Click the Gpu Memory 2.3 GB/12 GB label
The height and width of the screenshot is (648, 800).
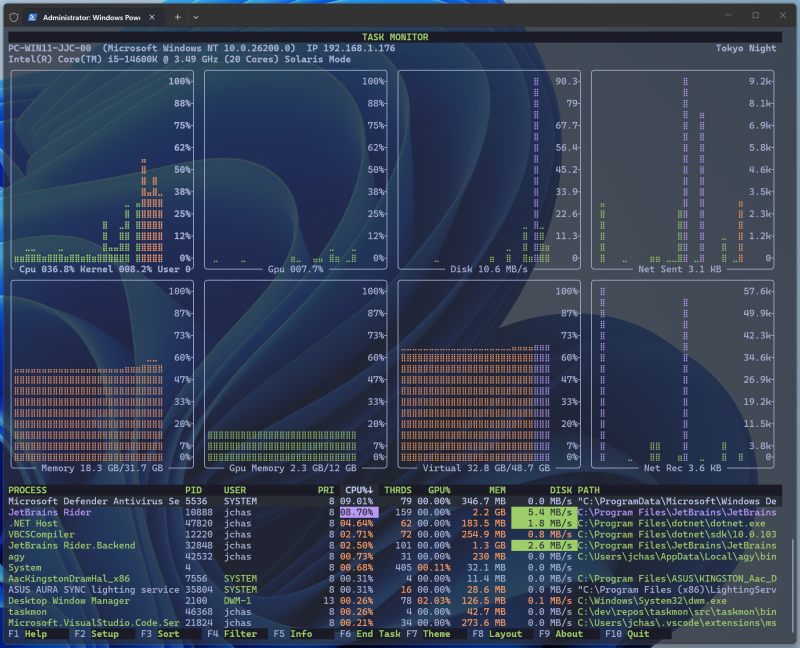(x=293, y=468)
